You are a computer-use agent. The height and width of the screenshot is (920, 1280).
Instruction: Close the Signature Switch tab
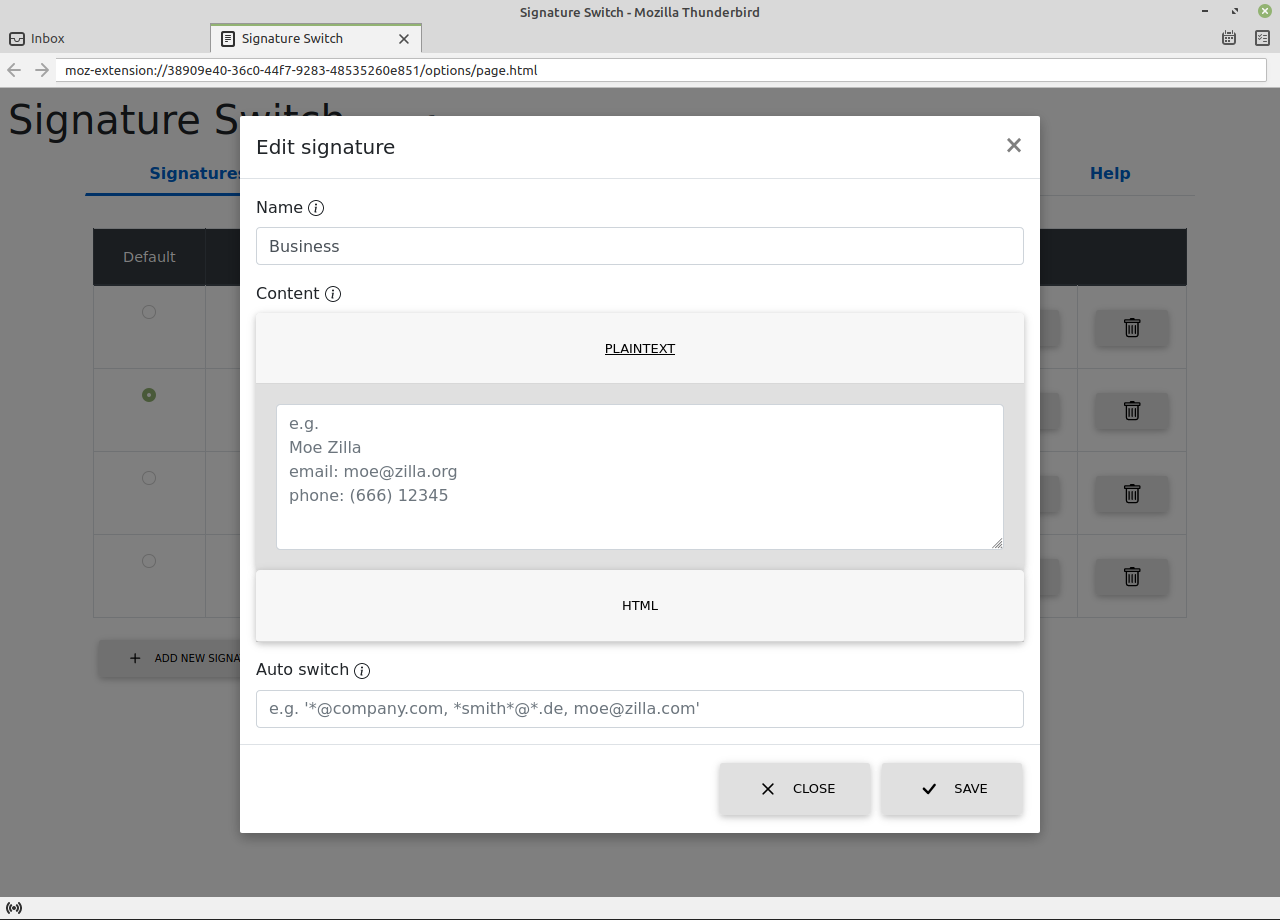(404, 39)
